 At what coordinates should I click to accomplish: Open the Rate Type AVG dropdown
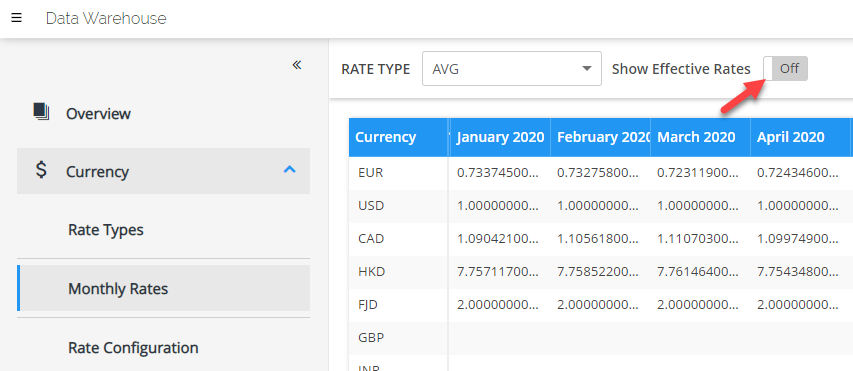(x=511, y=69)
